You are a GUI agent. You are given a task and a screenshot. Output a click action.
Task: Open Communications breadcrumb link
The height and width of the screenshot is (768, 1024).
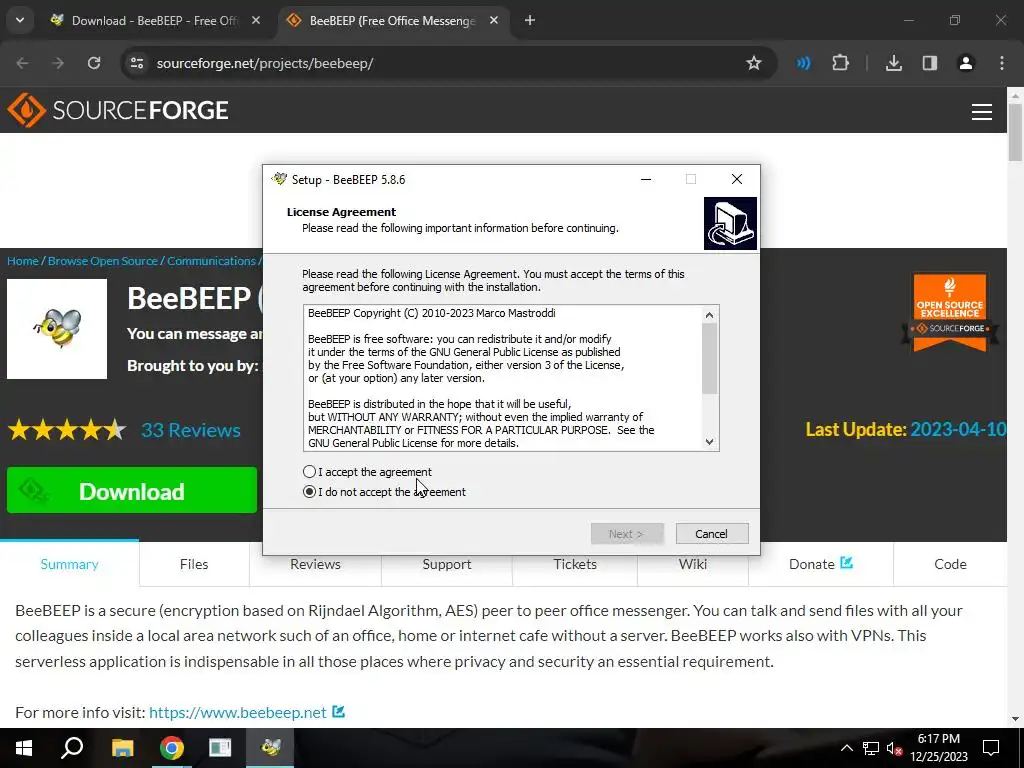(212, 261)
